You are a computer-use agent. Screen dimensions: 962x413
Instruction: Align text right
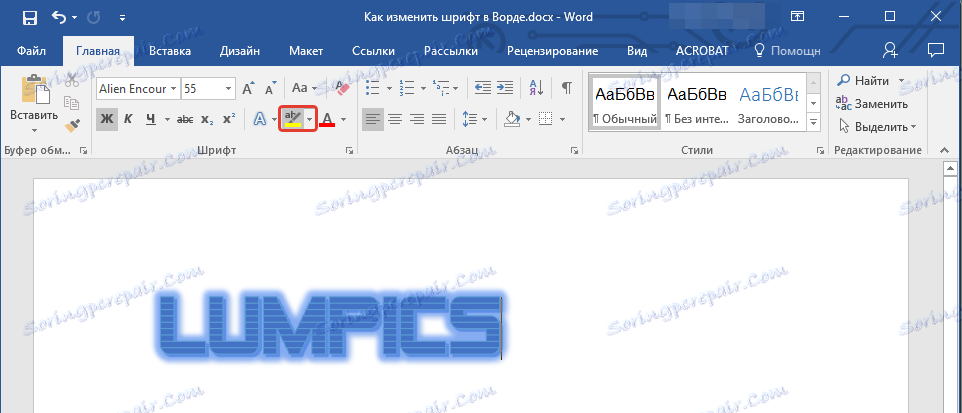417,119
